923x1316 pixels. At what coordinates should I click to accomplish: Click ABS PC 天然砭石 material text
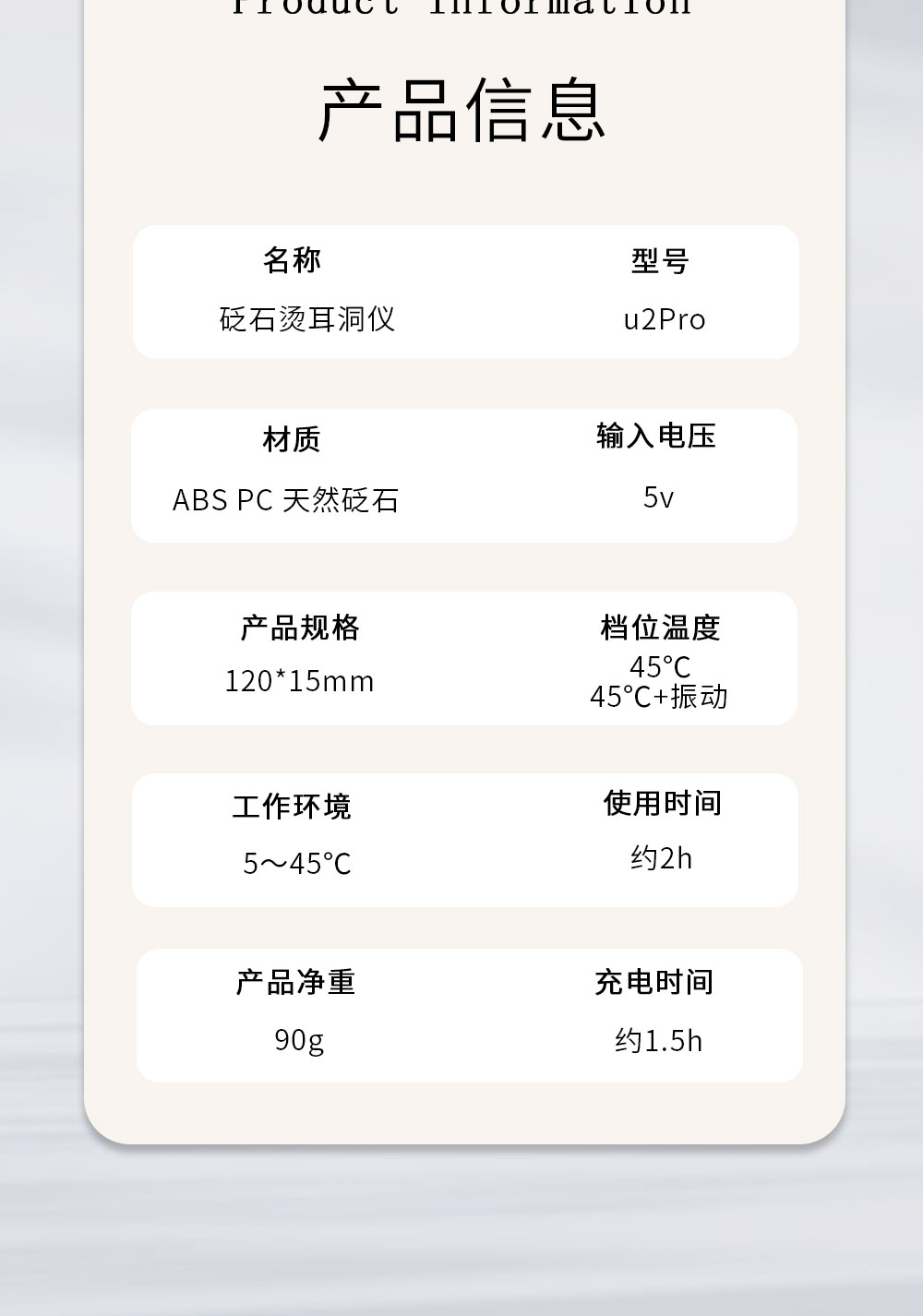coord(286,500)
